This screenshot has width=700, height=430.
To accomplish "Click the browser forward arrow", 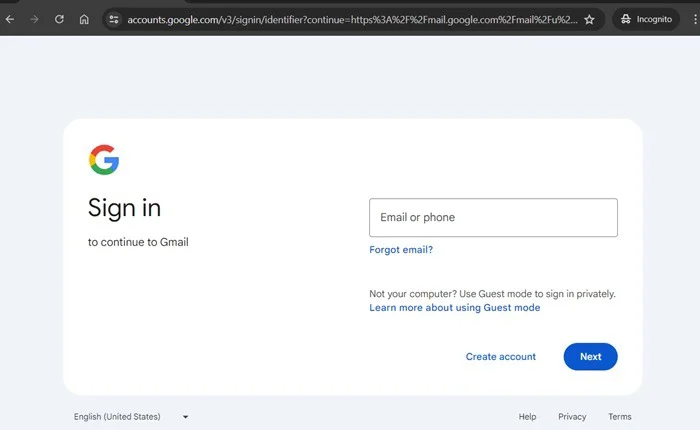I will [x=34, y=19].
